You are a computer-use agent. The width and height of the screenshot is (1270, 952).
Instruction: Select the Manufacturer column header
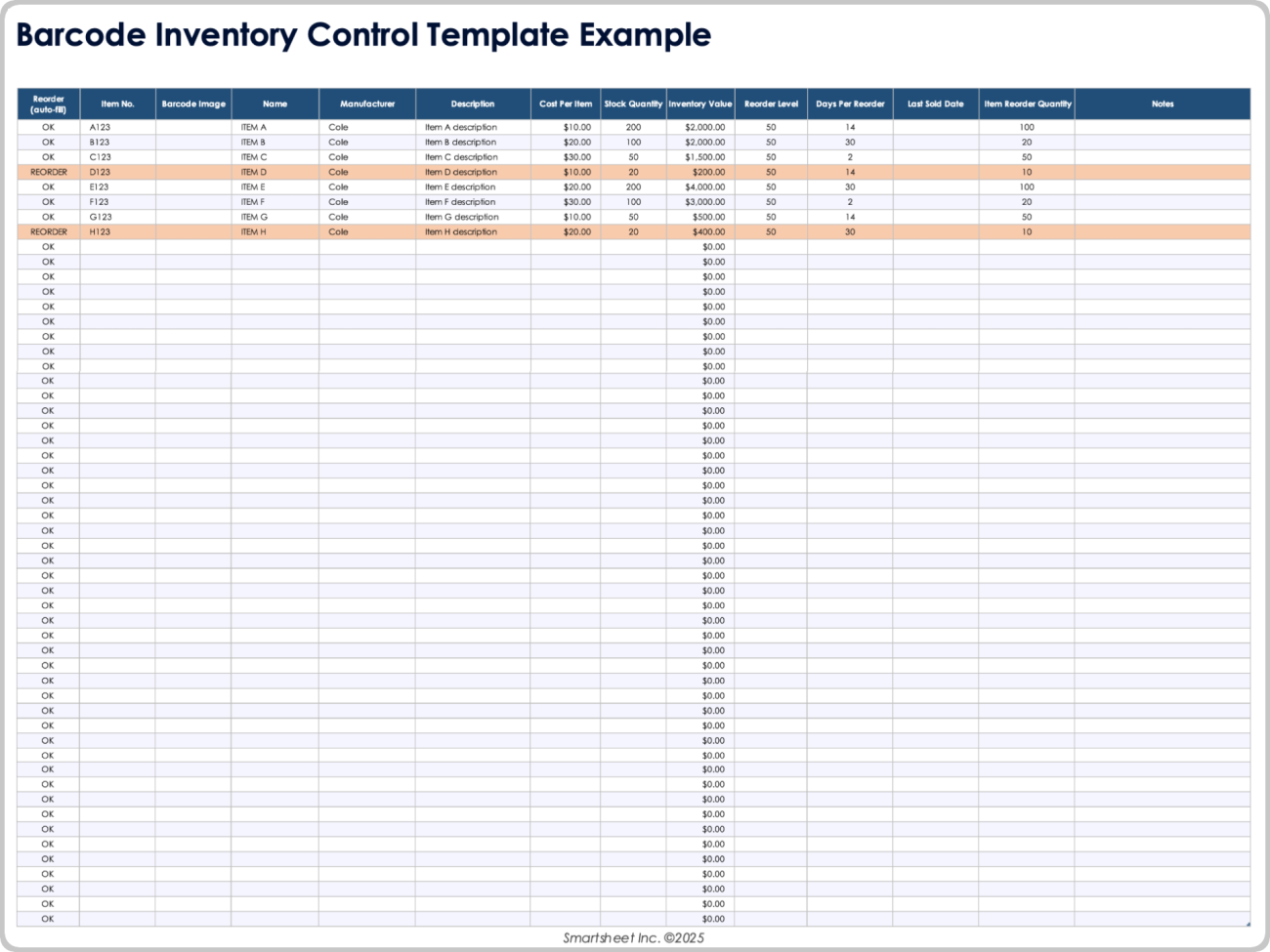tap(367, 103)
